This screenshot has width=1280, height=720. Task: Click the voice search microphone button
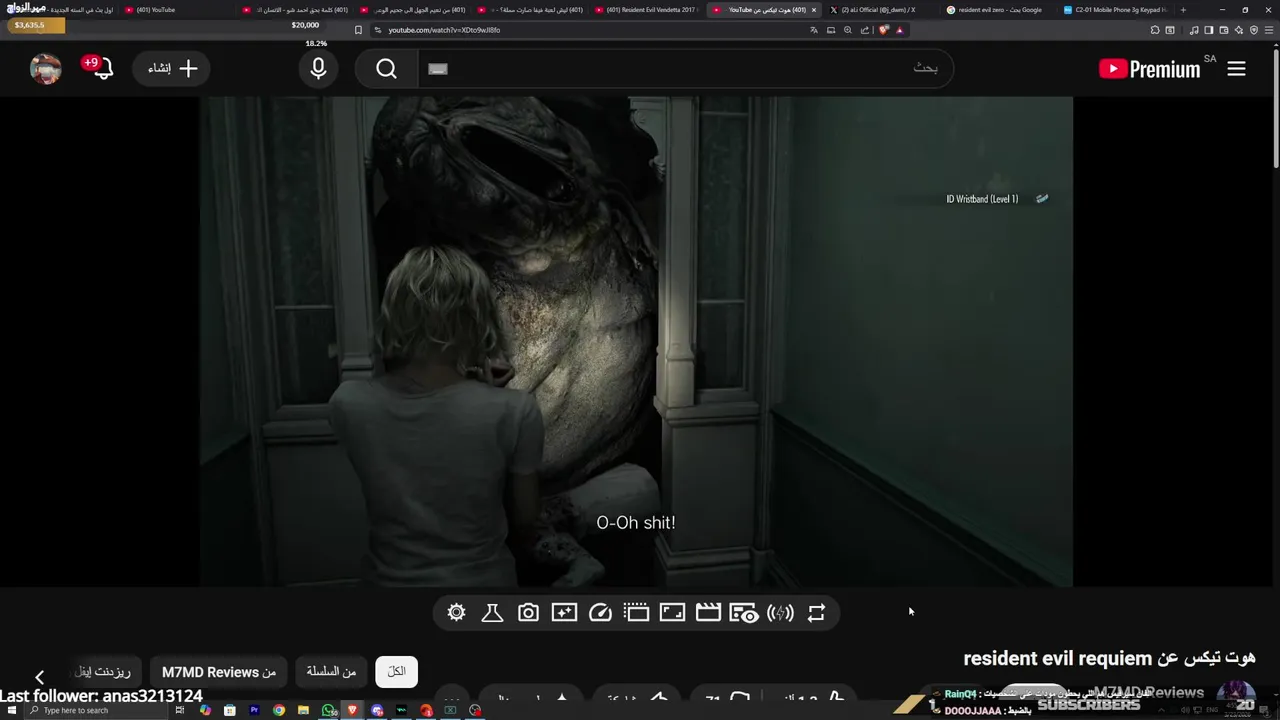[x=318, y=68]
